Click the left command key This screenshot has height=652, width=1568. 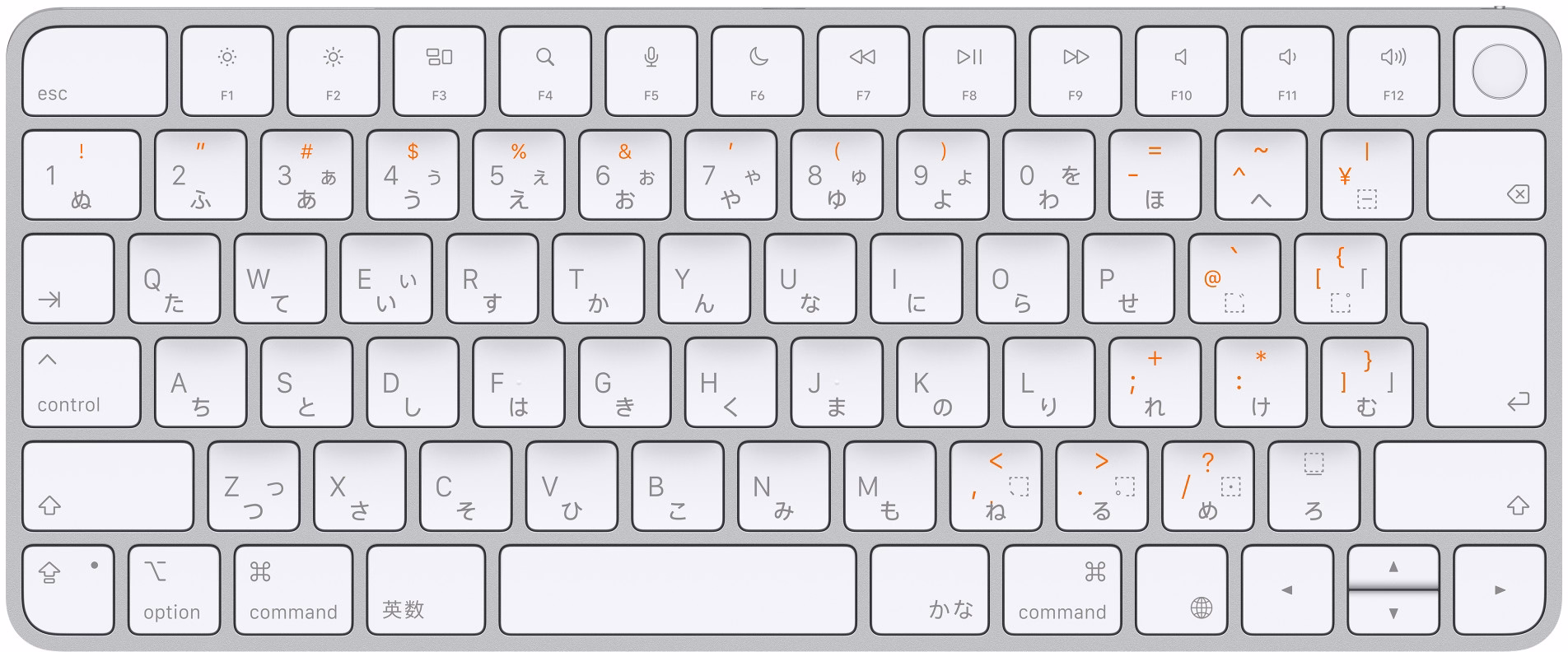[293, 589]
